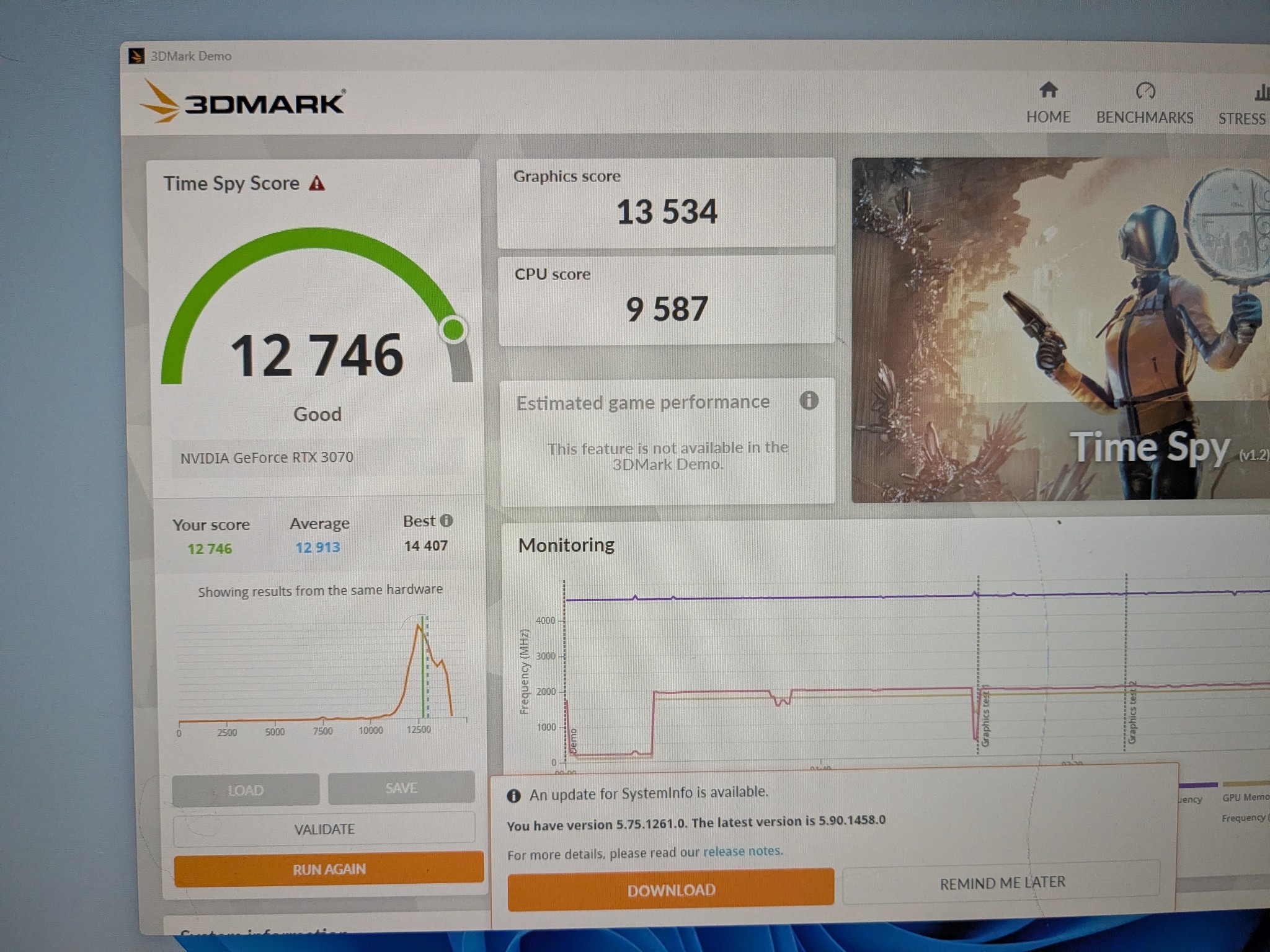The height and width of the screenshot is (952, 1270).
Task: Click the Time Spy preview image
Action: [x=1060, y=329]
